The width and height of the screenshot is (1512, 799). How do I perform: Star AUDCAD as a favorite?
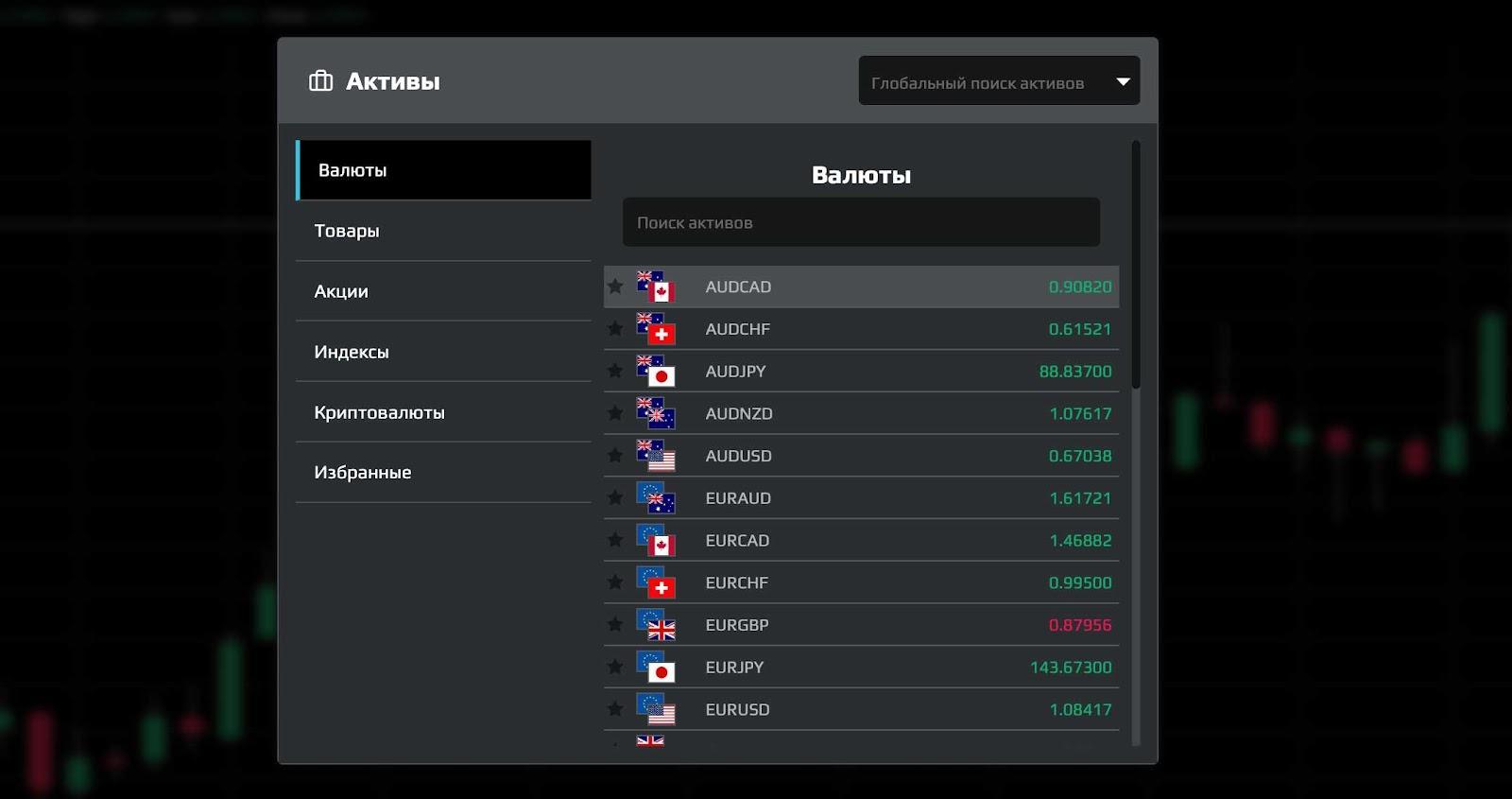tap(615, 286)
